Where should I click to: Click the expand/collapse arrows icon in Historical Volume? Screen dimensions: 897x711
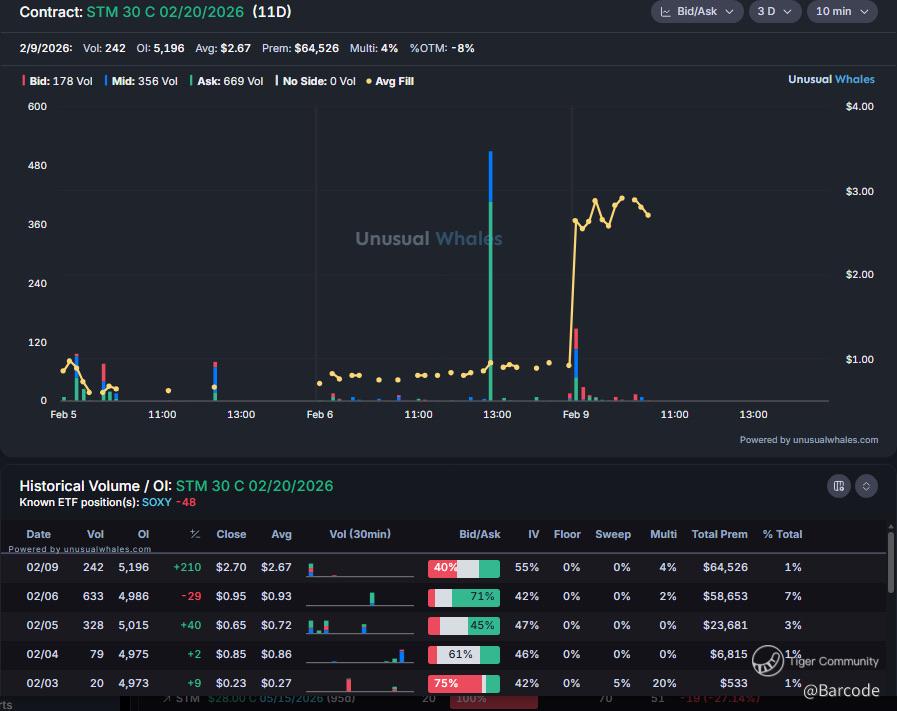coord(867,486)
